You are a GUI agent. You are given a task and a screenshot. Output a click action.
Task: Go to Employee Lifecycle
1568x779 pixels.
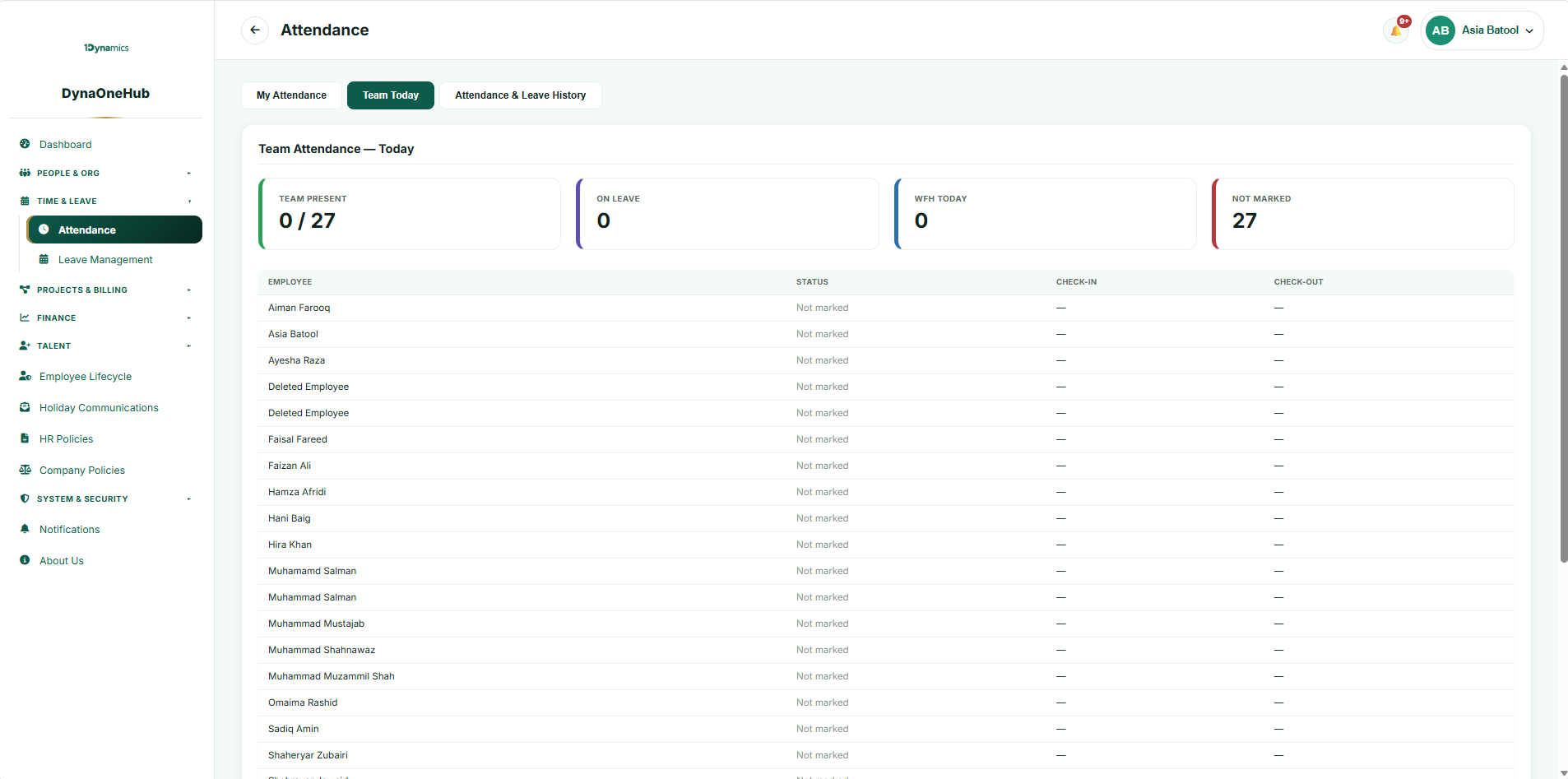click(x=86, y=376)
